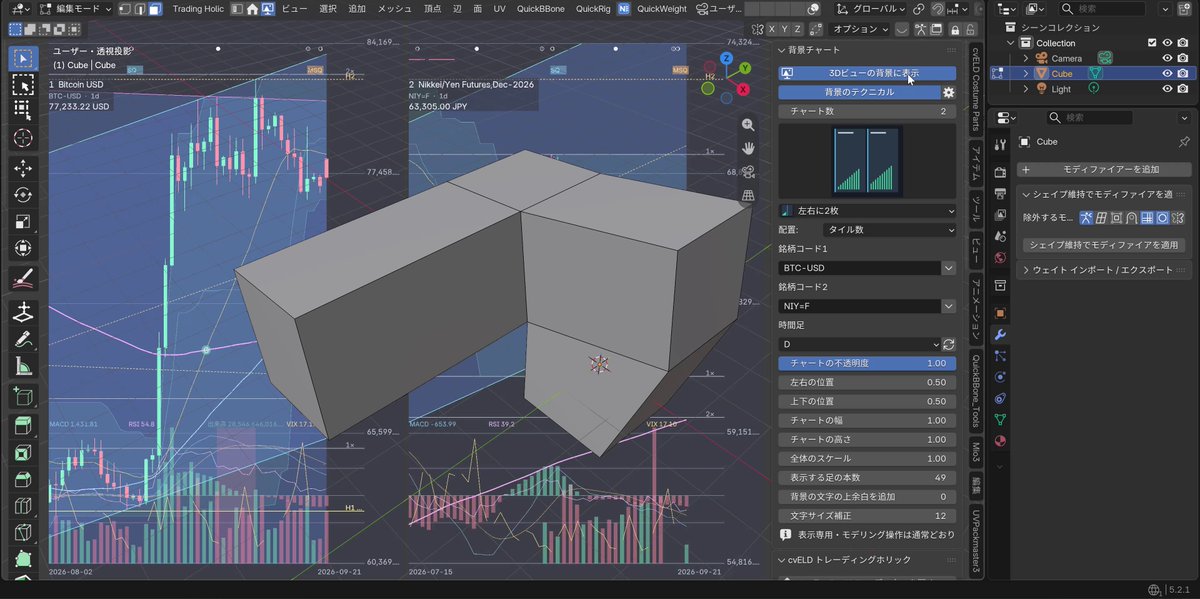Activate the Rotate tool

23,195
